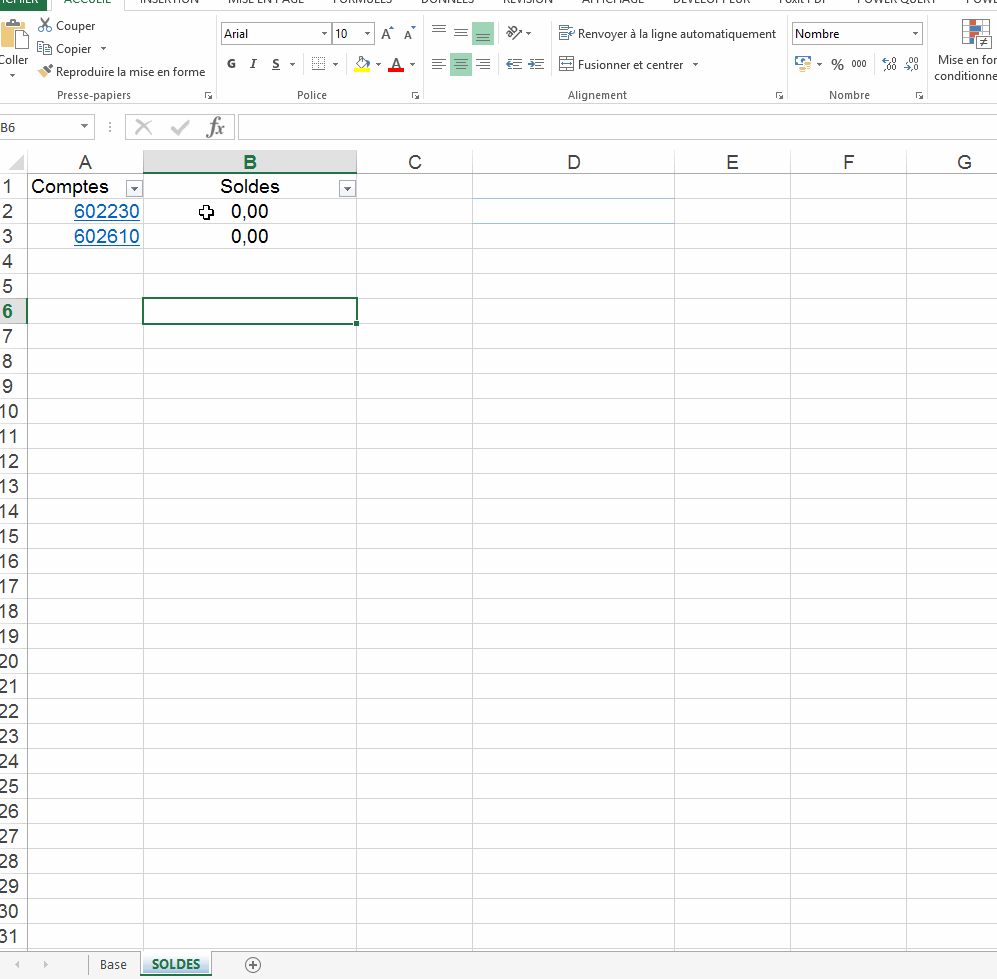997x979 pixels.
Task: Toggle Renvoyer à la ligne automatiquement
Action: (x=667, y=34)
